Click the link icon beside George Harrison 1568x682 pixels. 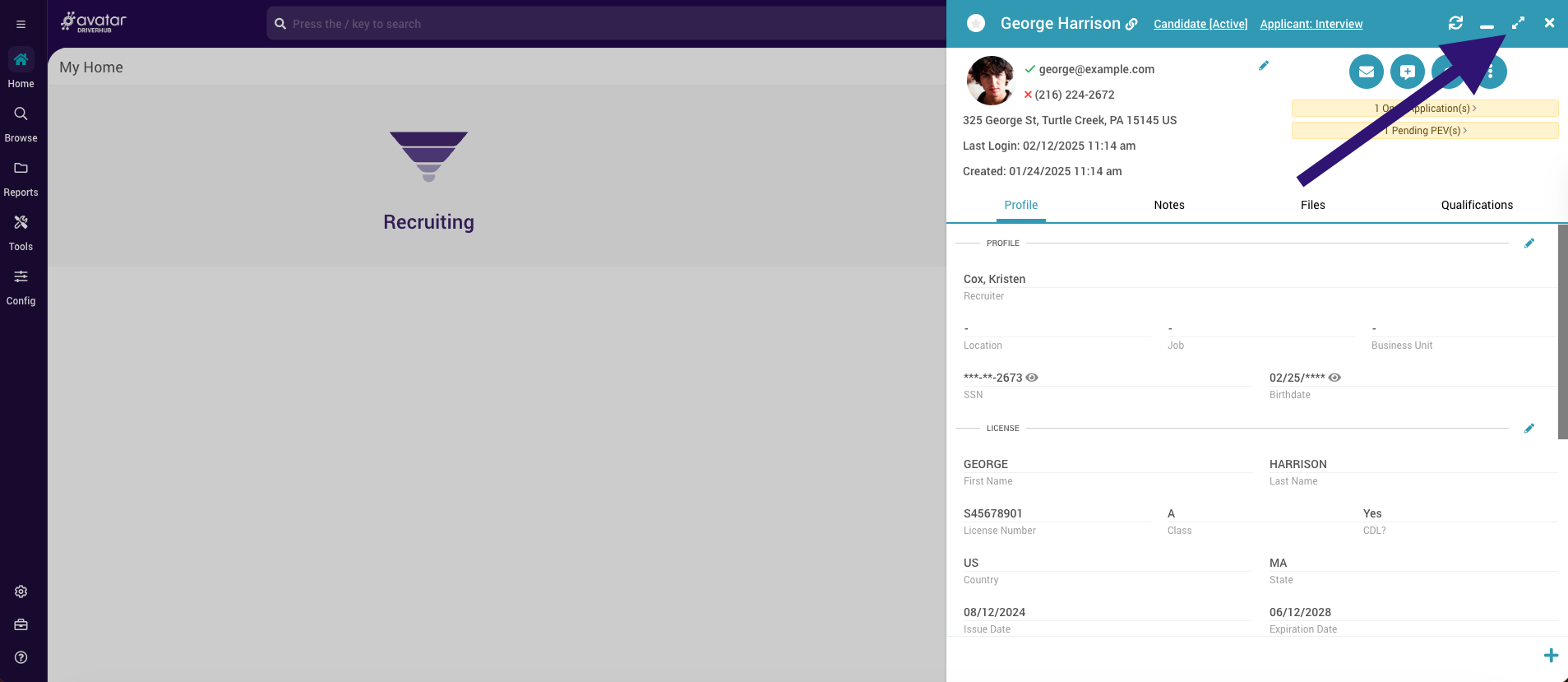tap(1132, 25)
